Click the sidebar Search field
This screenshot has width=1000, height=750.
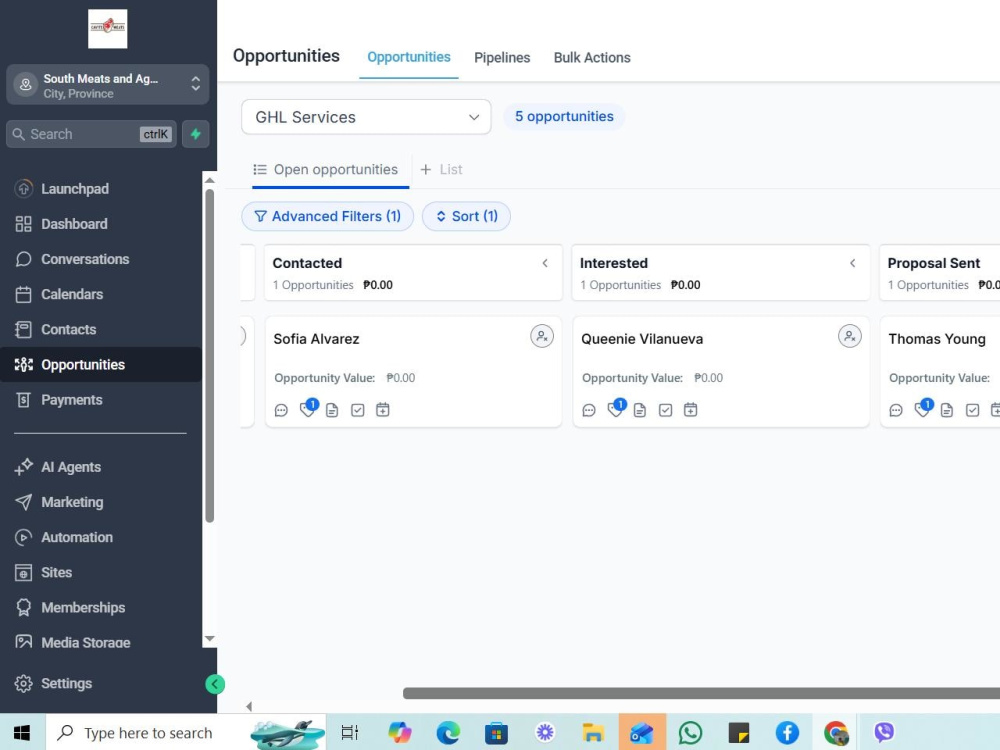pos(91,134)
